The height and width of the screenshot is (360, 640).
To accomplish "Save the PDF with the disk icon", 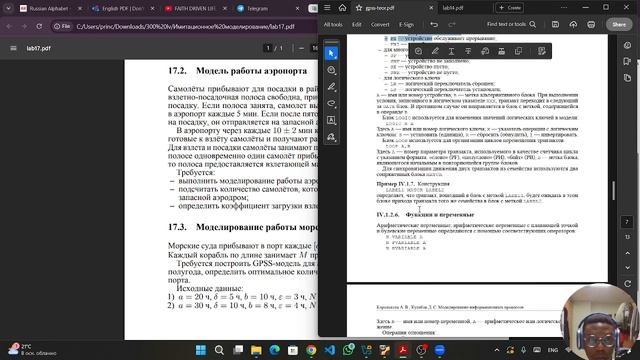I will (555, 24).
